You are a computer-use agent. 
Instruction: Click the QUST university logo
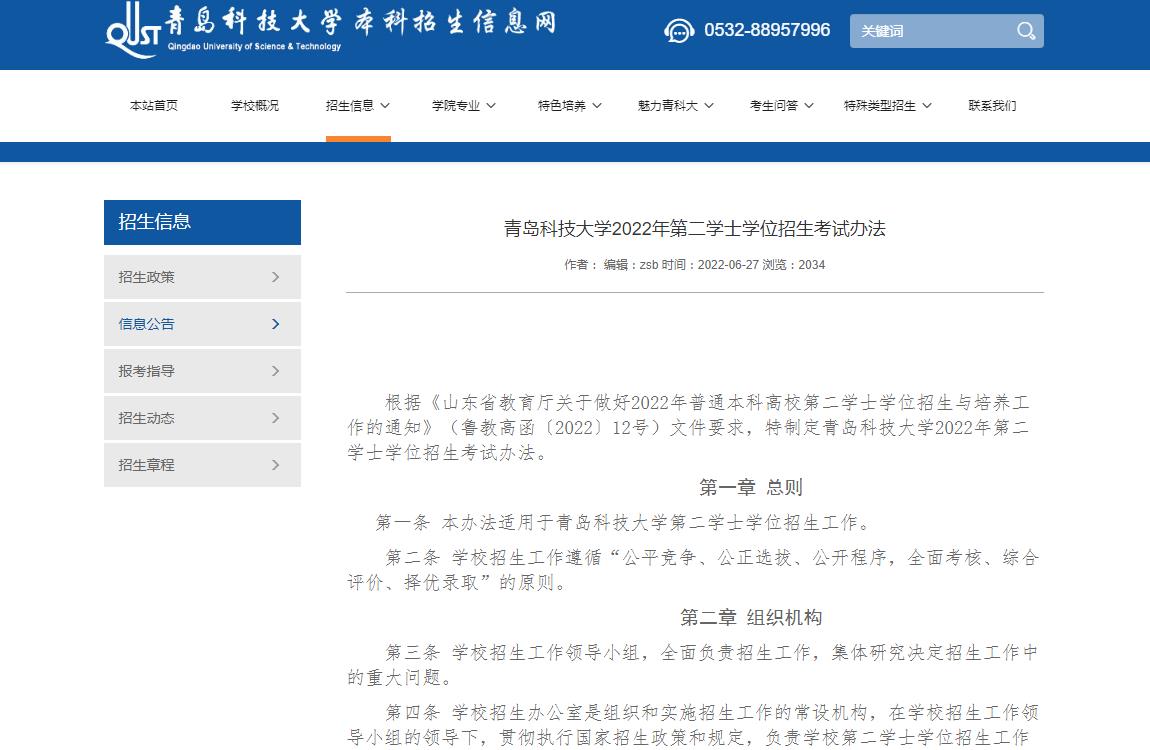(x=133, y=29)
